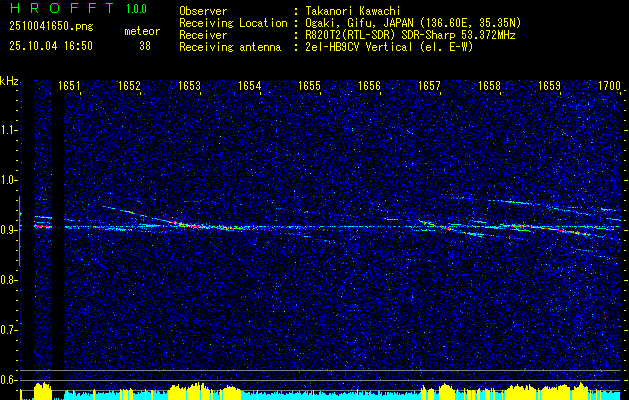Click the 0.7 kHz axis label

pyautogui.click(x=8, y=330)
